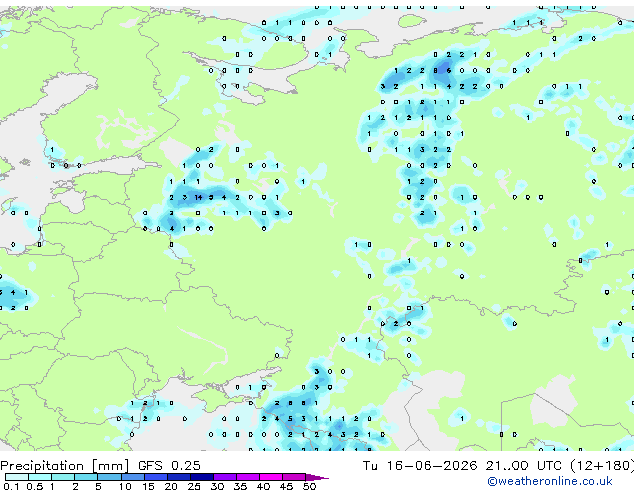Image resolution: width=634 pixels, height=490 pixels.
Task: Choose the 40–45 mm magenta legend swatch
Action: (x=271, y=477)
